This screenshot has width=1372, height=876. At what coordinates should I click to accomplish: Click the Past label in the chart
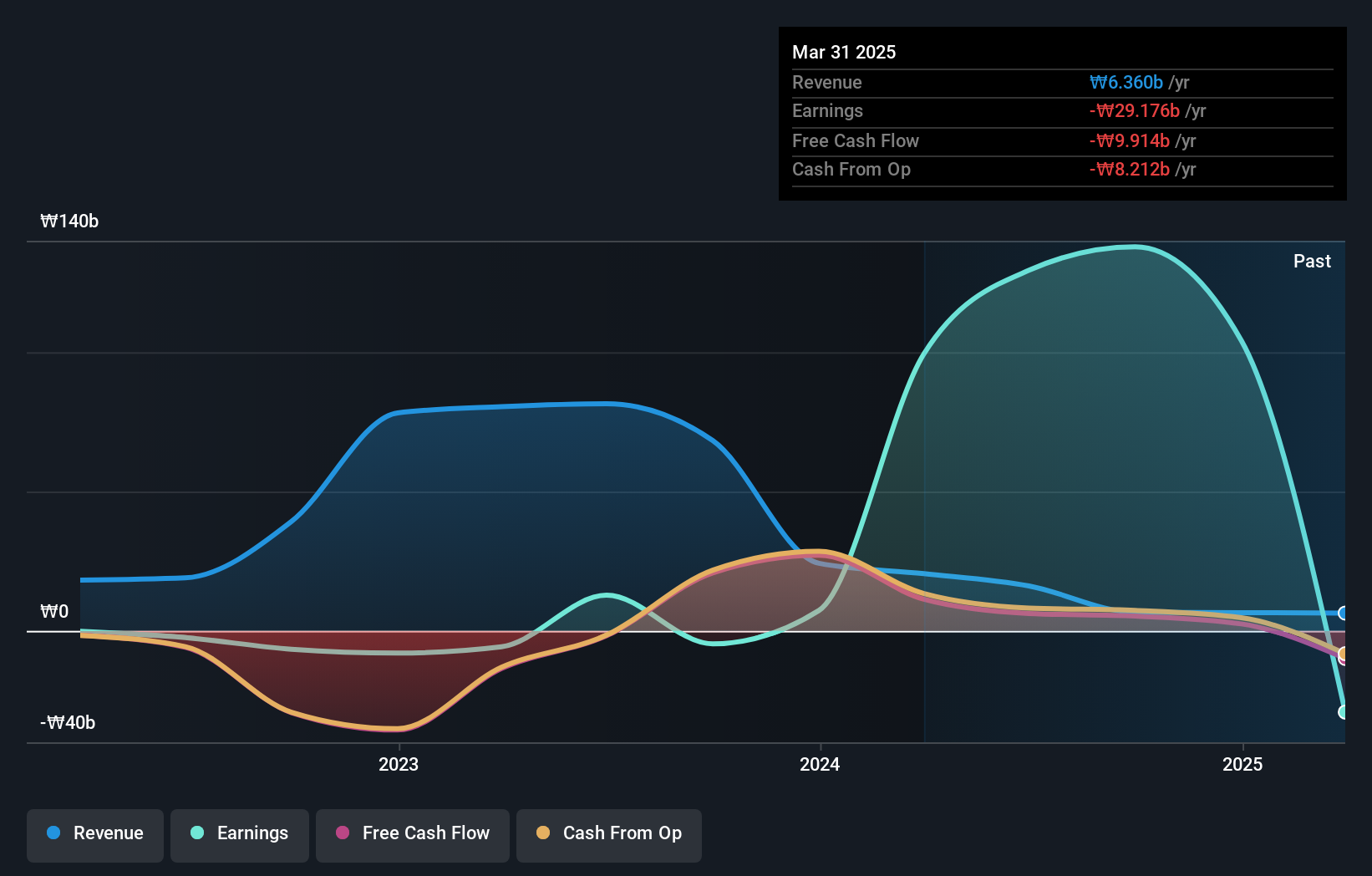click(1312, 261)
